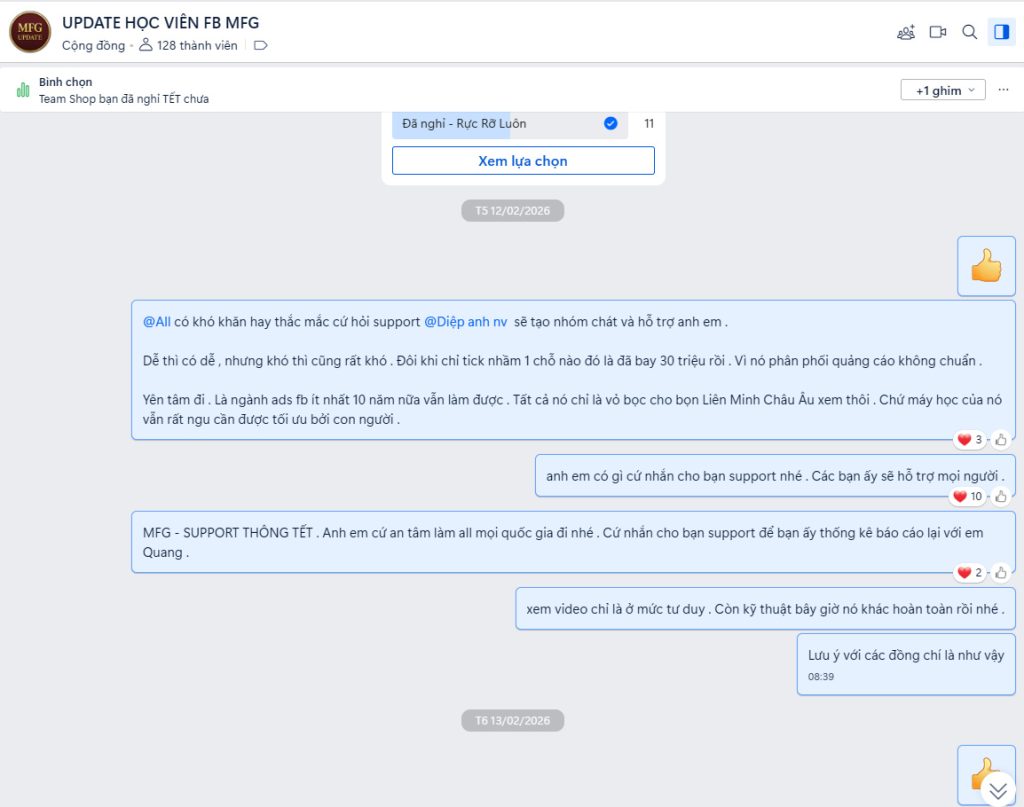Open the MFG Update group avatar

[x=30, y=32]
